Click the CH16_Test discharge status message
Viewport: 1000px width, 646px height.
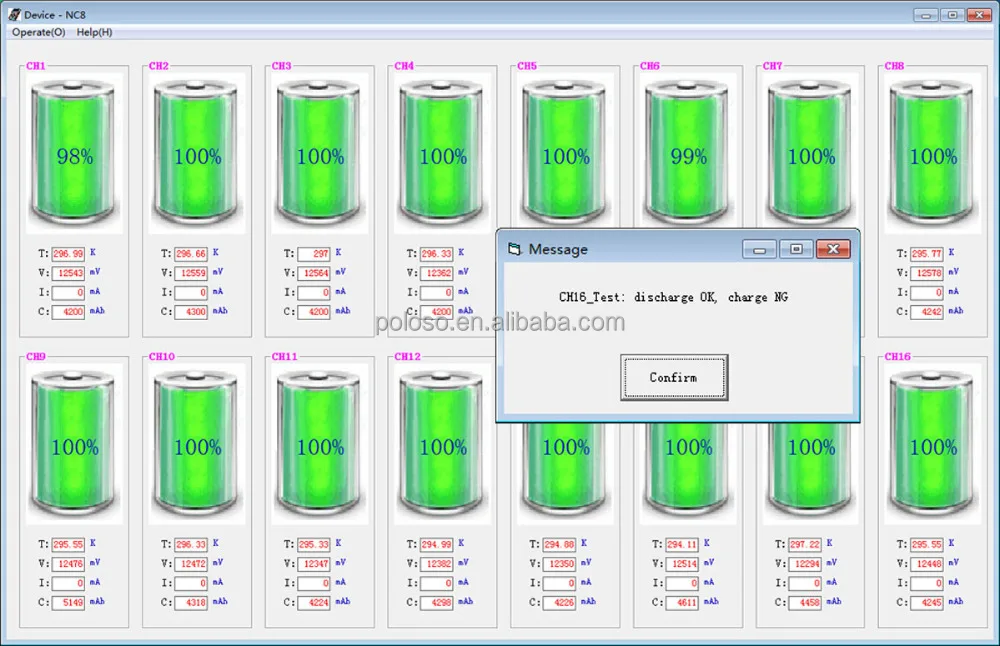(673, 297)
